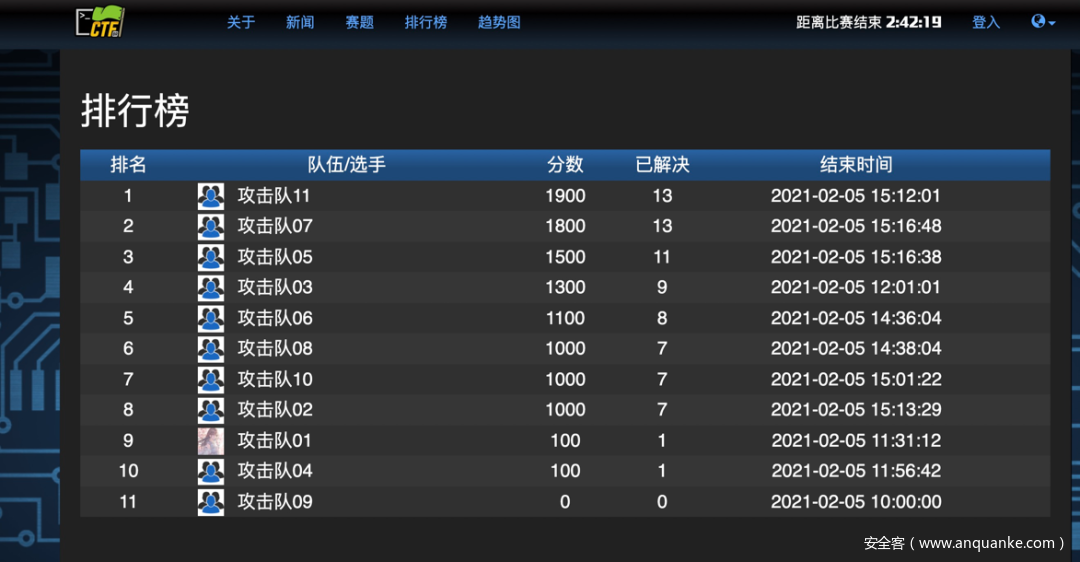
Task: Click solved count 9 of 攻击队03
Action: pyautogui.click(x=662, y=287)
